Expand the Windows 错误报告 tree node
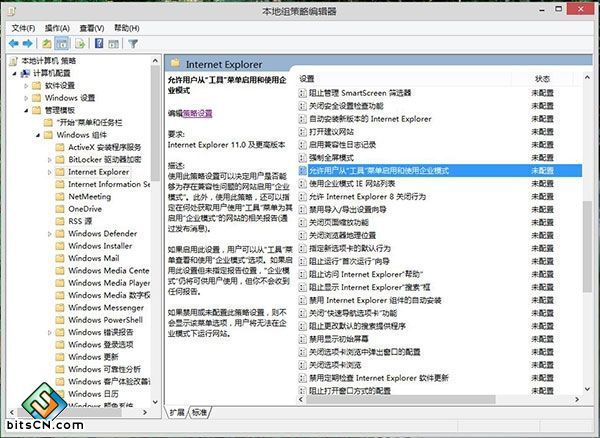600x438 pixels. (49, 332)
